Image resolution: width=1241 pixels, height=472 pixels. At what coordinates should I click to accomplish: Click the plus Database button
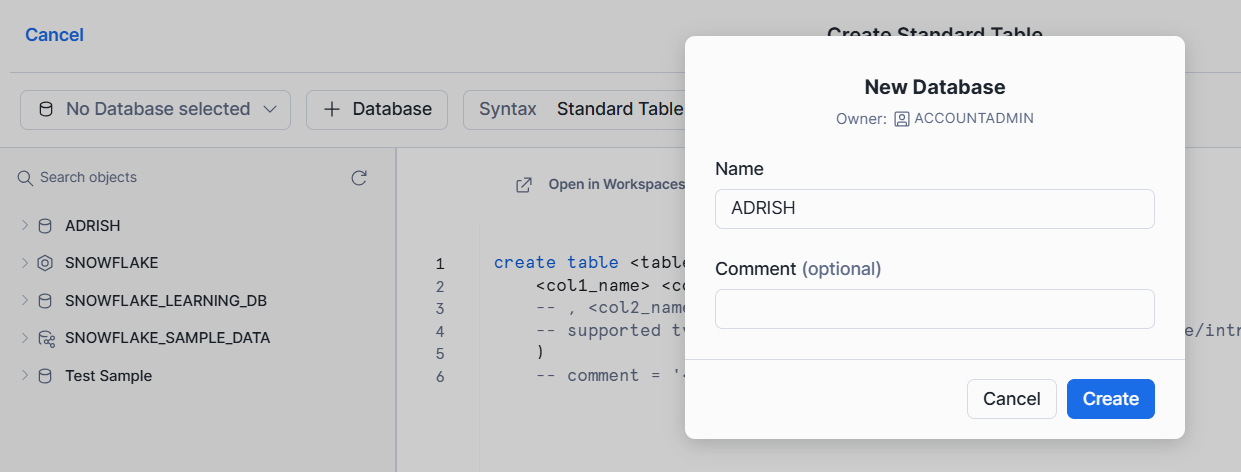pos(376,109)
